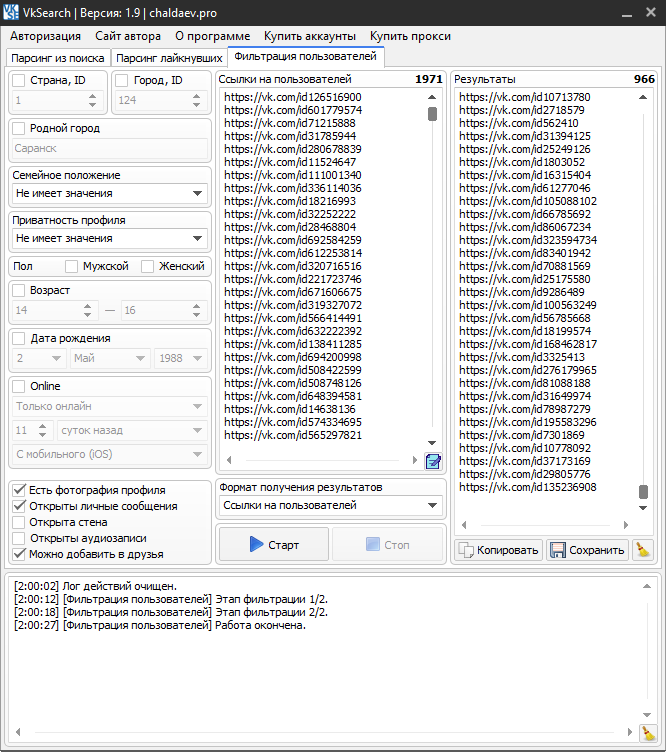Click Сохранить with the floppy disk icon
The image size is (666, 752).
tap(587, 549)
